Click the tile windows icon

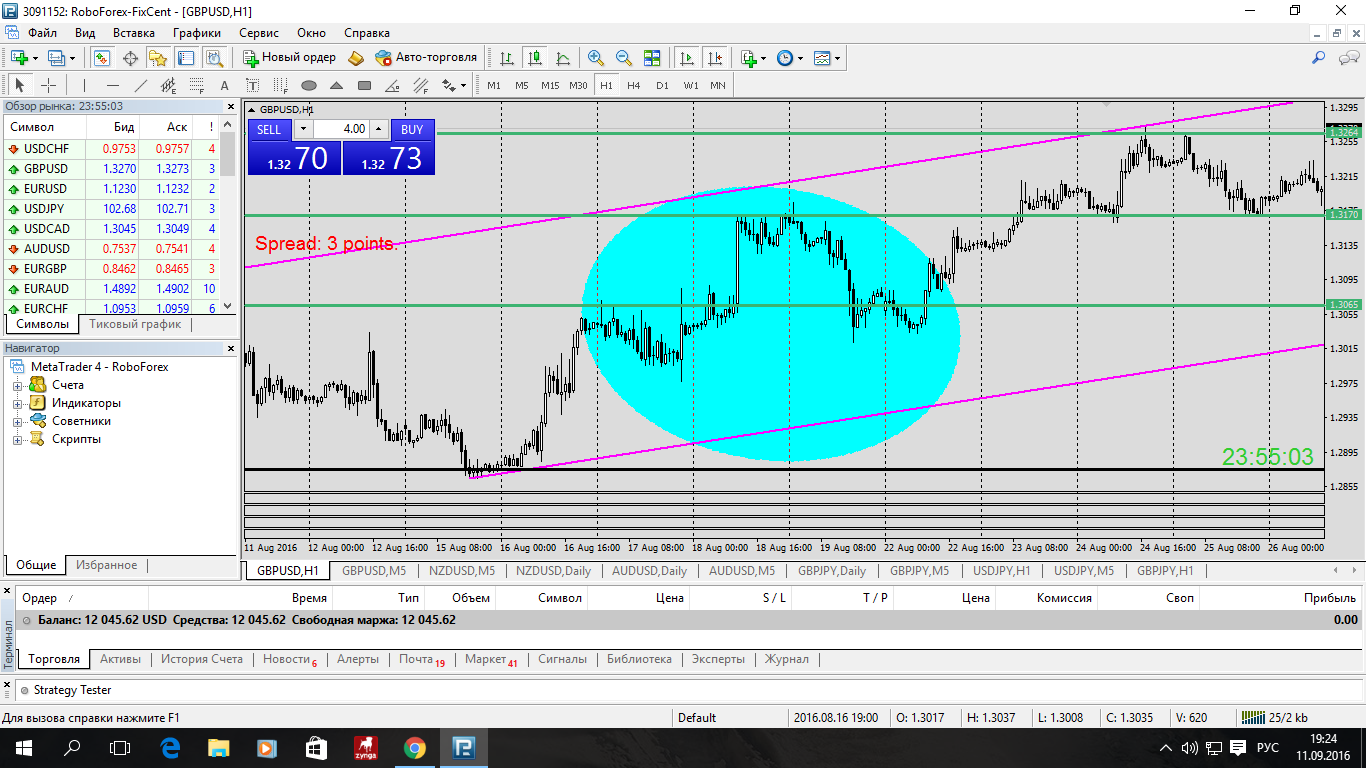click(x=652, y=58)
